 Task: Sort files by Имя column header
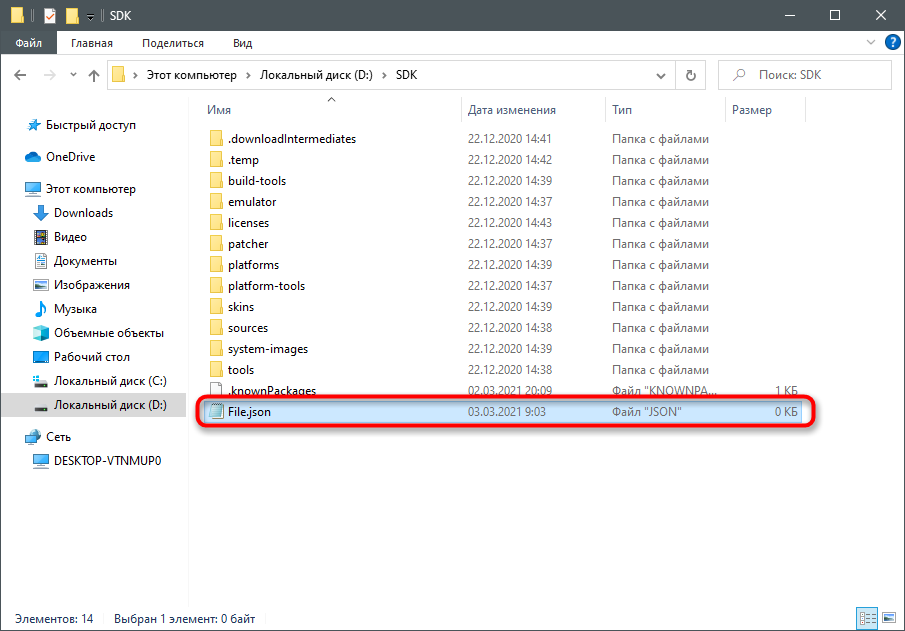(219, 110)
